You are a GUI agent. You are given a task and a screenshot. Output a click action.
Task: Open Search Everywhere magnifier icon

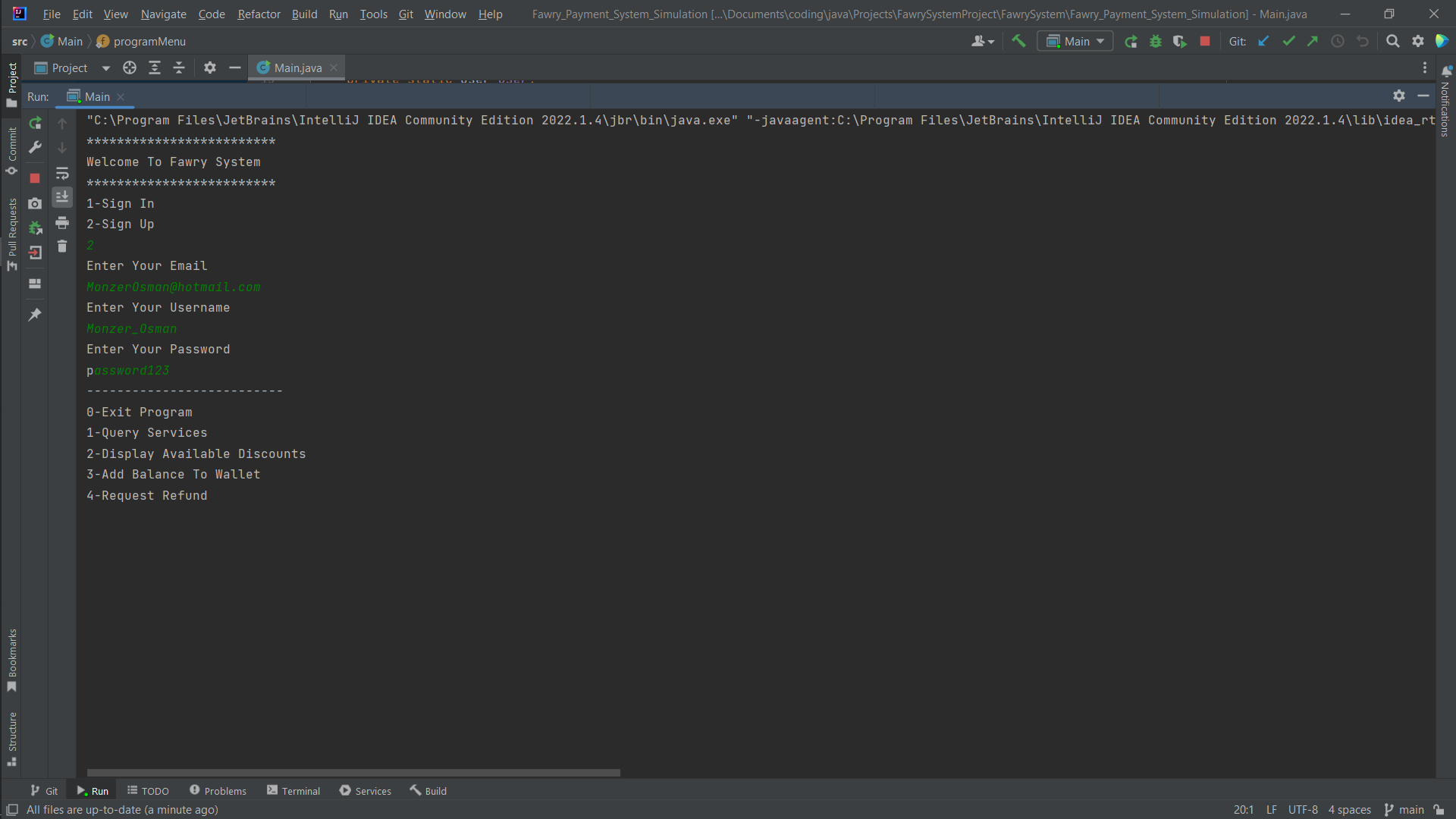coord(1392,42)
